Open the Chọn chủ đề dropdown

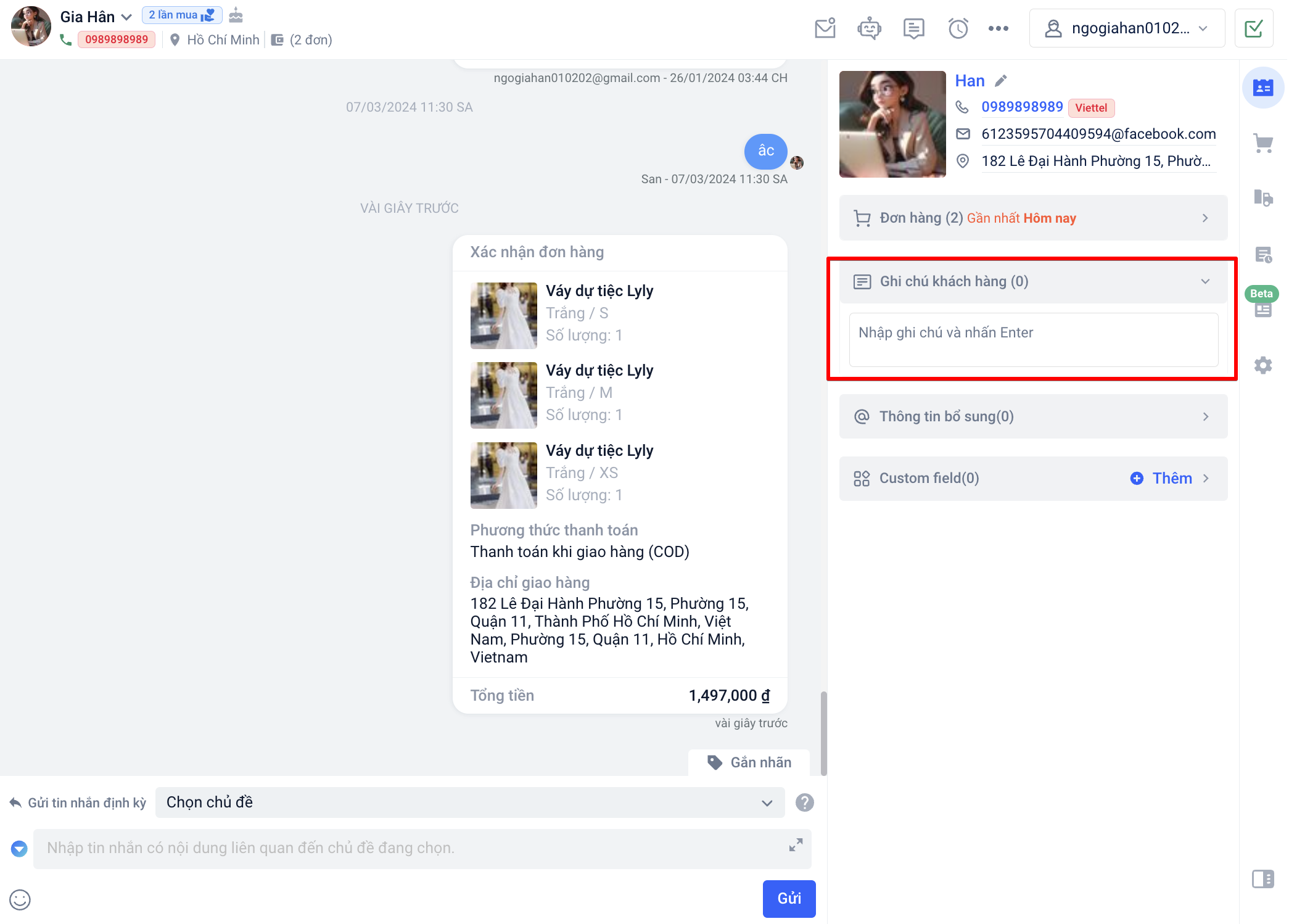click(x=469, y=802)
